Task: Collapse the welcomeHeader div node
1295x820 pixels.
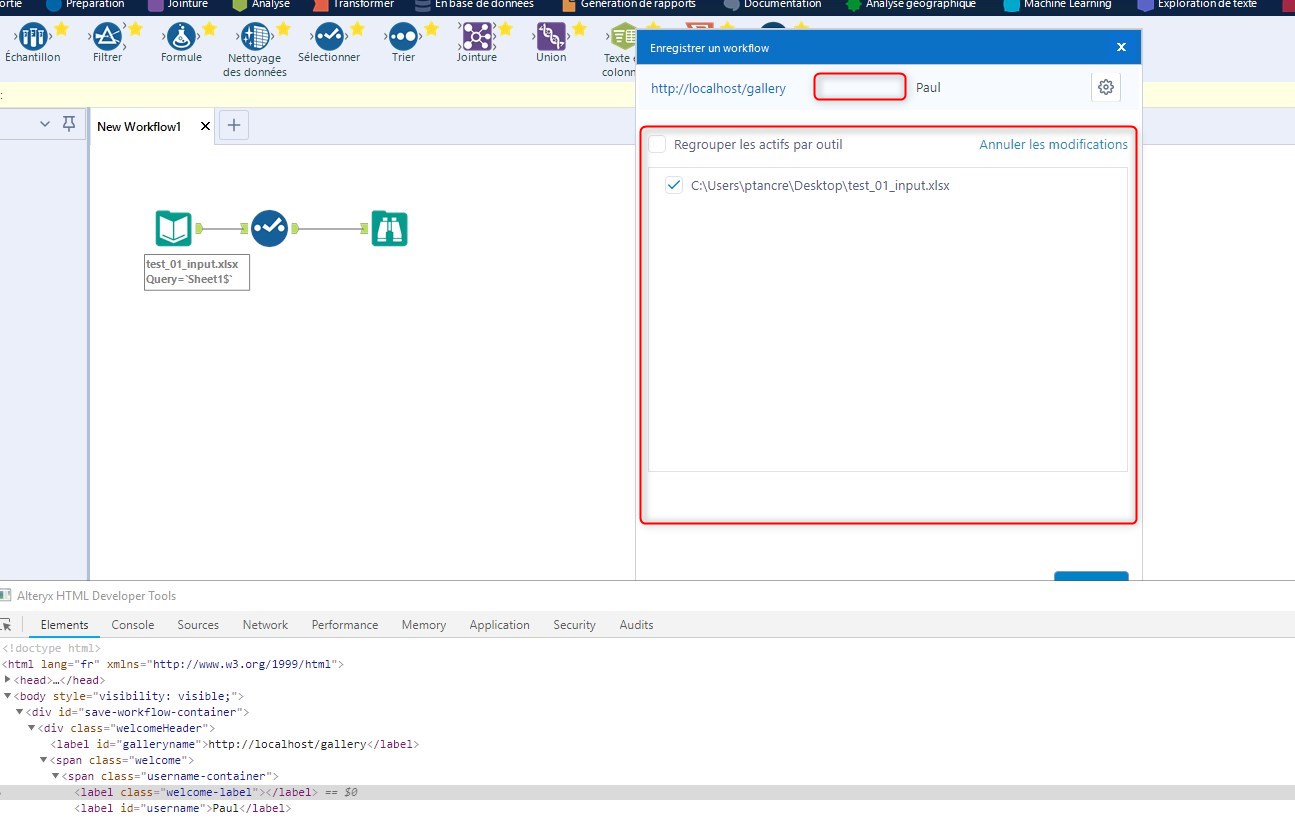Action: point(32,728)
